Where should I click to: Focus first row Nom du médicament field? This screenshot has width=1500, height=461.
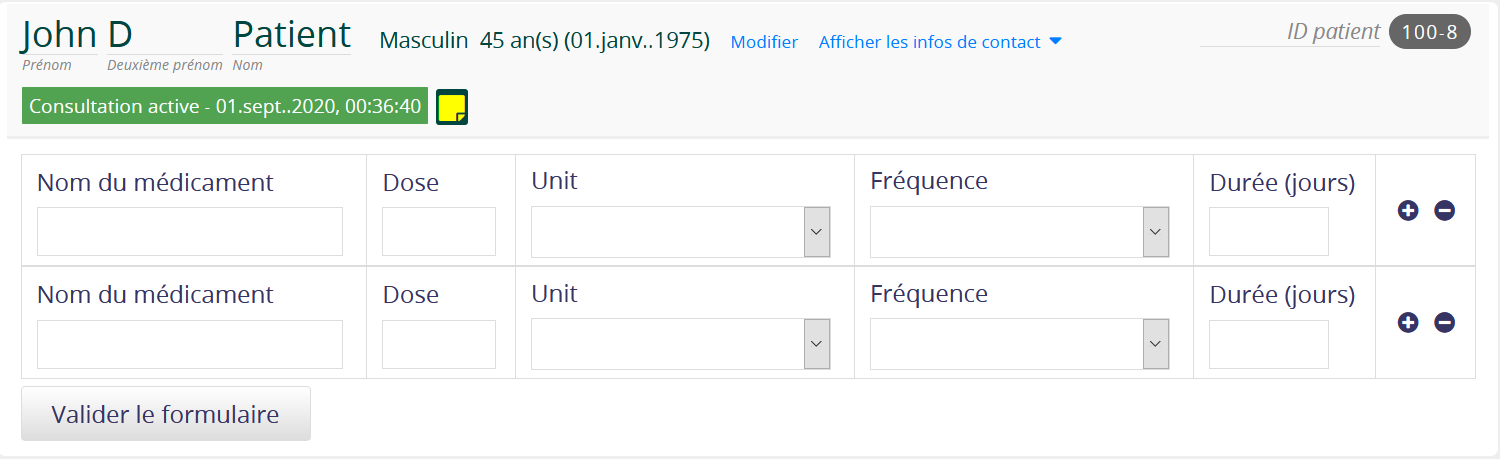coord(190,232)
